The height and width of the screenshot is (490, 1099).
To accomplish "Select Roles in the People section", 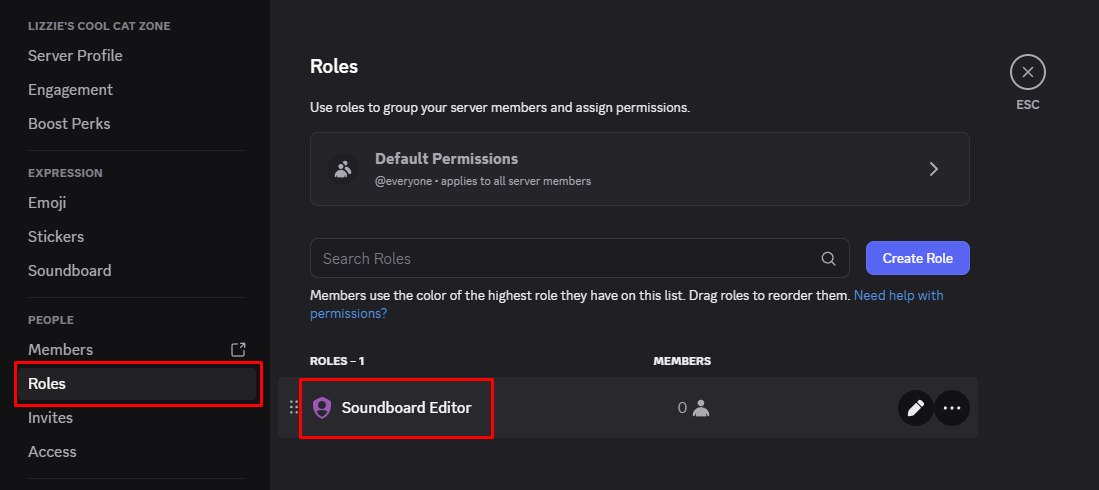I will [137, 384].
